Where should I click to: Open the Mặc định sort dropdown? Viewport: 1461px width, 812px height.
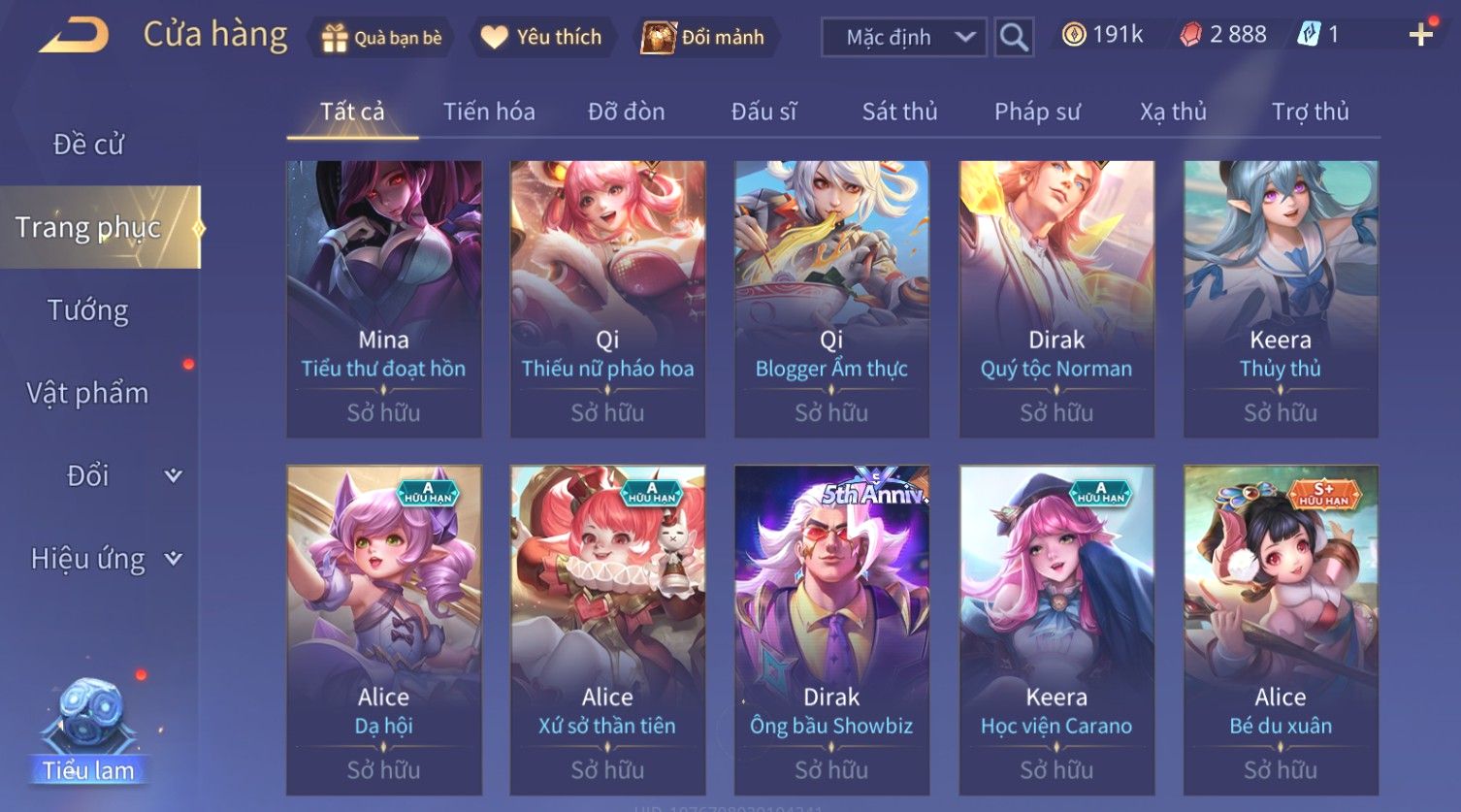point(904,37)
